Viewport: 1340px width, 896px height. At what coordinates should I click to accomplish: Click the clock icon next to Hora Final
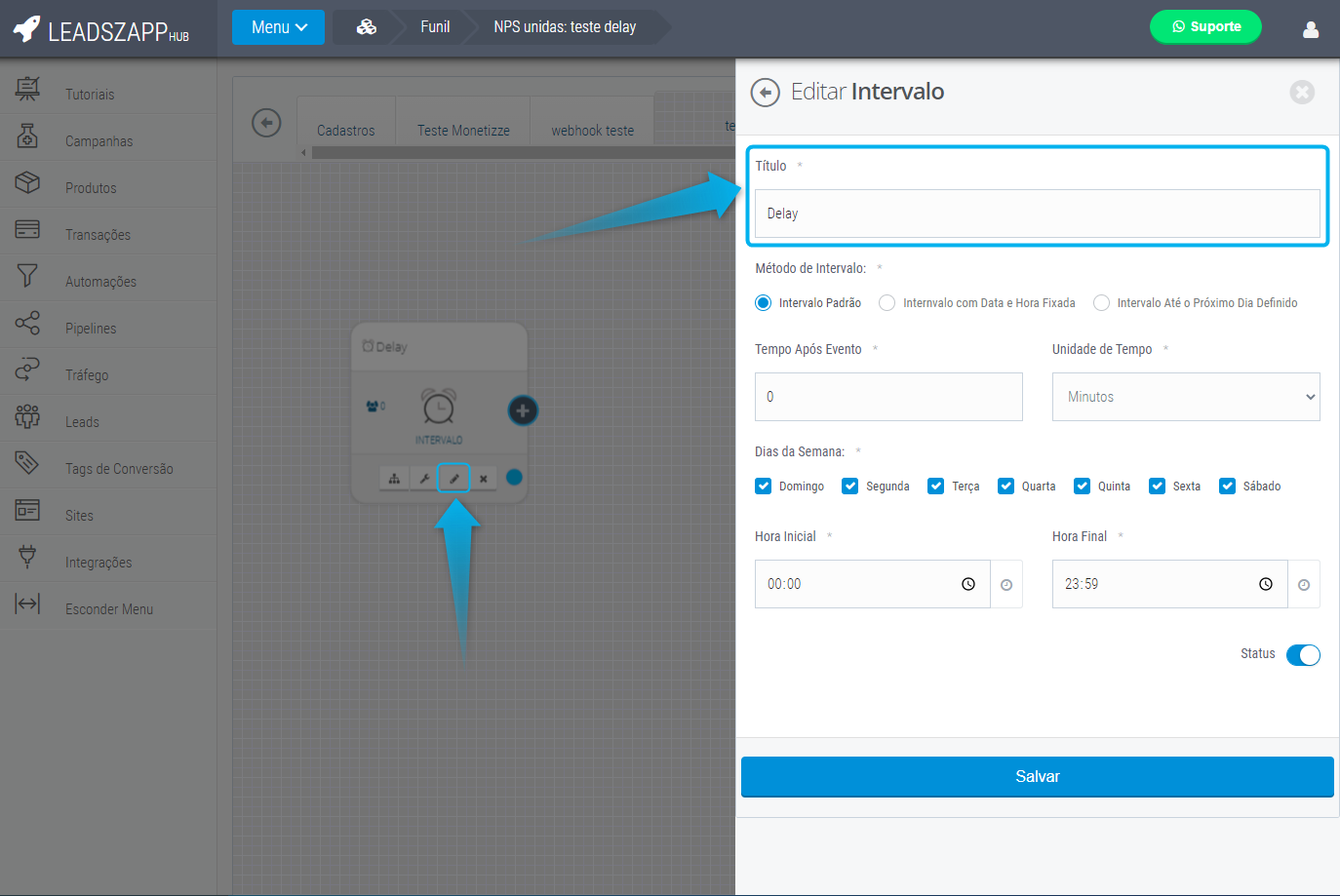click(x=1303, y=585)
